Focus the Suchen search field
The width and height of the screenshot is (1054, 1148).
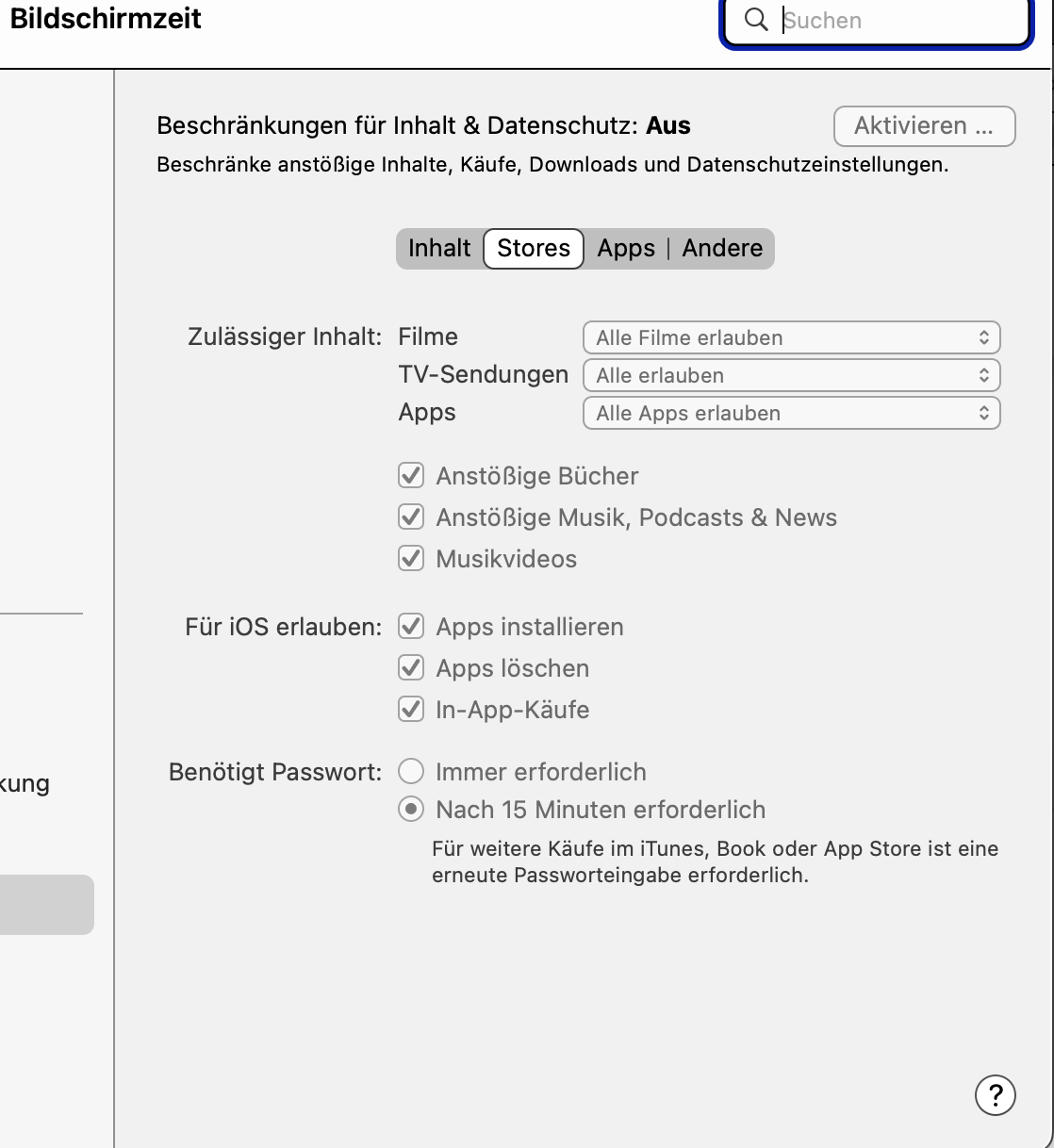click(896, 21)
